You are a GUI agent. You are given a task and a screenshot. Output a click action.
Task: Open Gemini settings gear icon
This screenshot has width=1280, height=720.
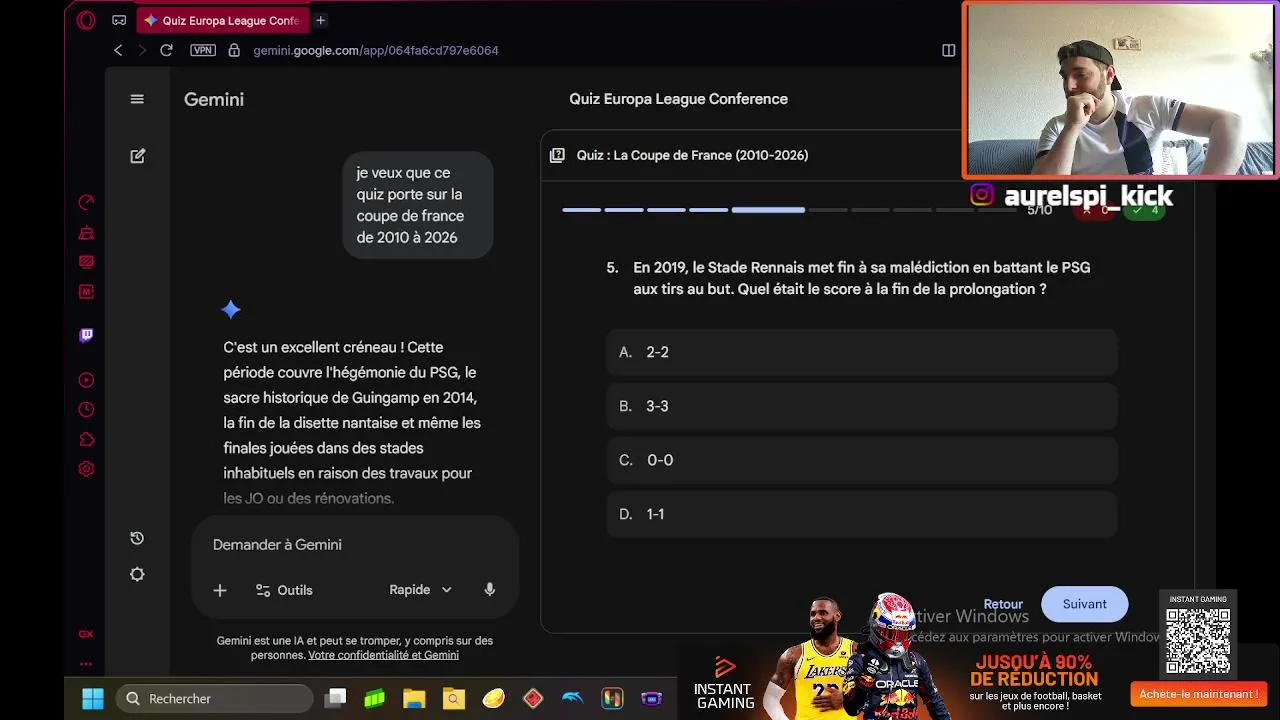coord(137,574)
